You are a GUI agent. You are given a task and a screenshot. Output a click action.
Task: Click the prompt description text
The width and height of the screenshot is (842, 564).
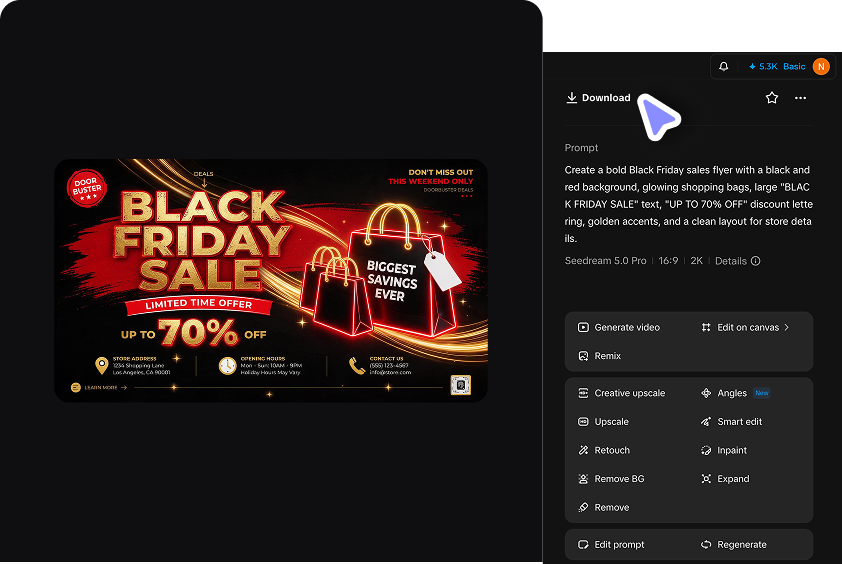(688, 204)
